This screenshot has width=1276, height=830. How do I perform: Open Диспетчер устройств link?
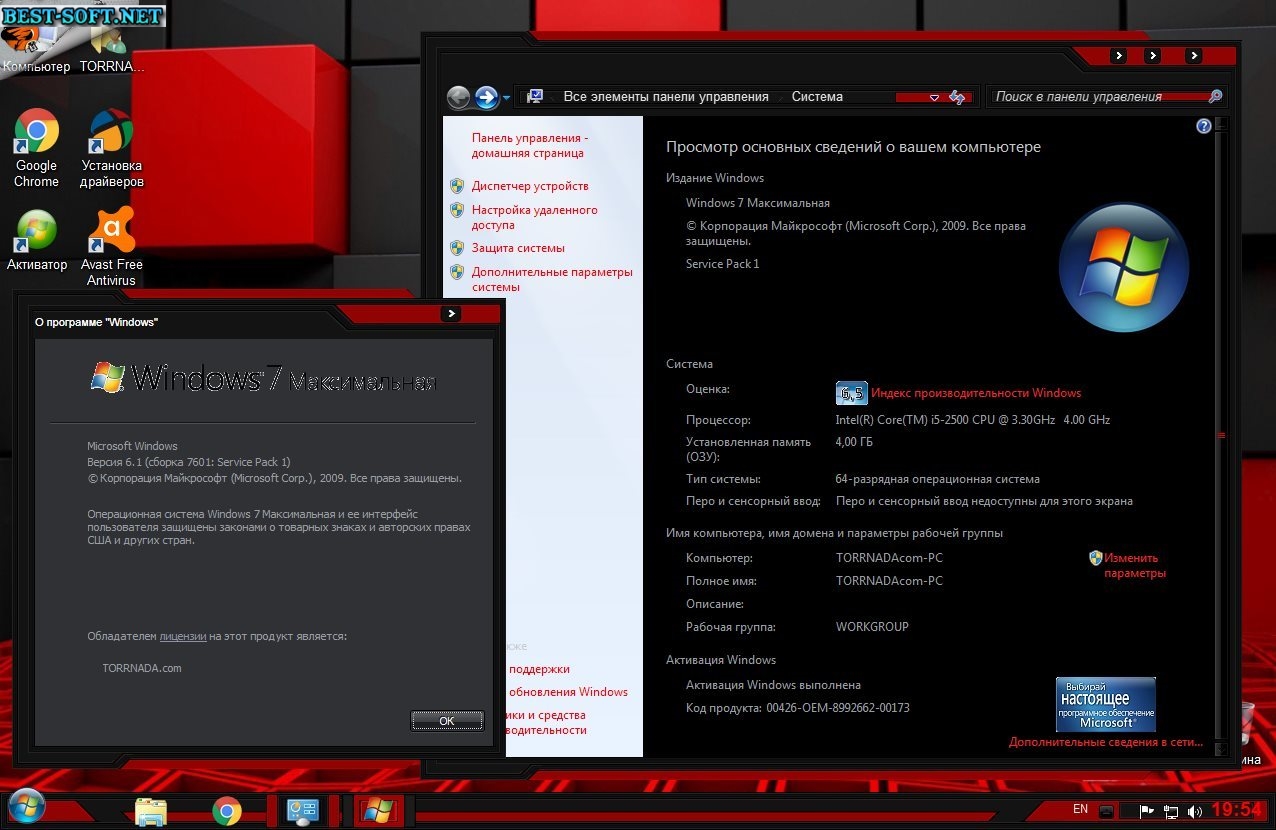pos(530,186)
